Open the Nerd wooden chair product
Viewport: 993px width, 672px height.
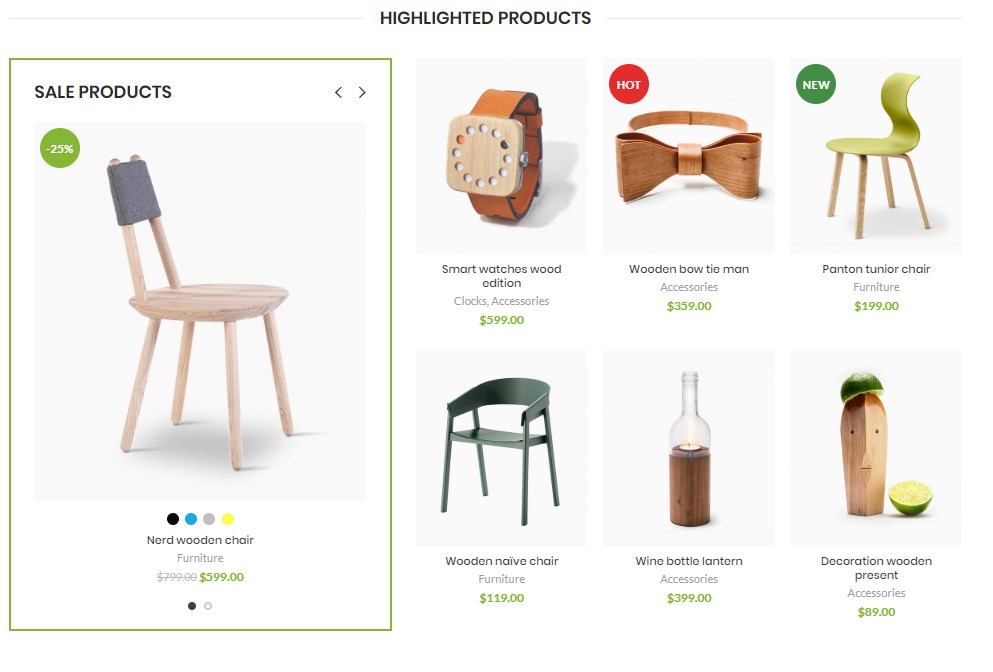coord(199,539)
